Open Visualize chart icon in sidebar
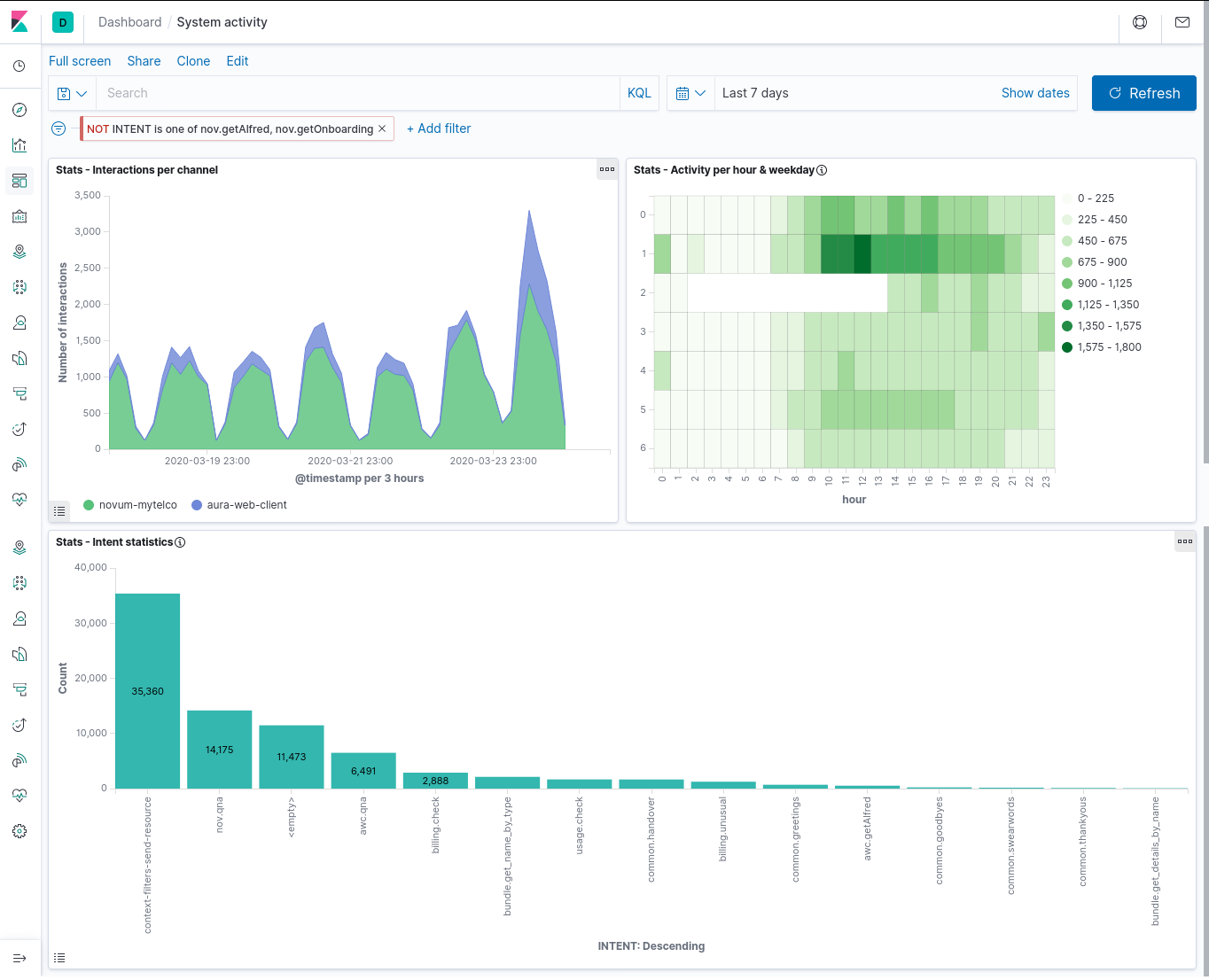Screen dimensions: 1209x980 click(19, 145)
